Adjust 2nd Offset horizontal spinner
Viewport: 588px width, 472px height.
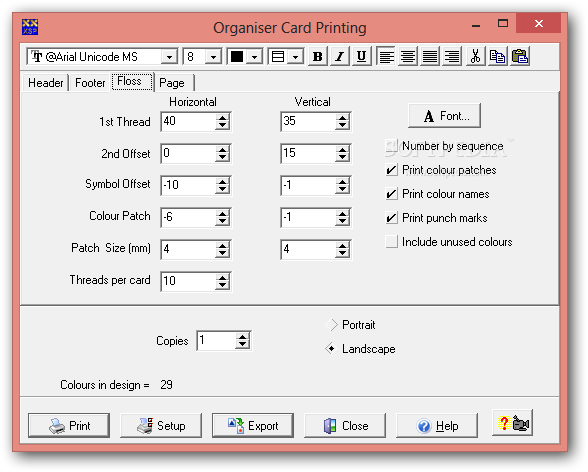[223, 153]
